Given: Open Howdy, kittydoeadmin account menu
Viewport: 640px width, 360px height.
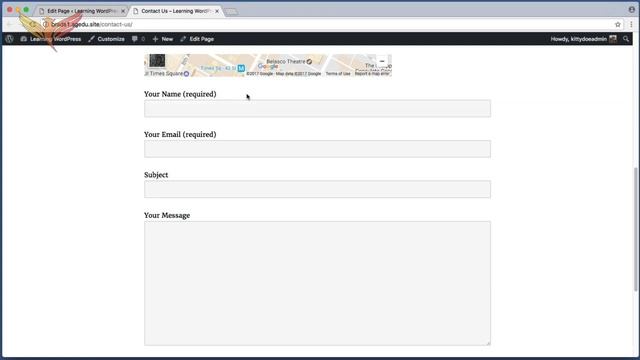Looking at the screenshot, I should [583, 39].
